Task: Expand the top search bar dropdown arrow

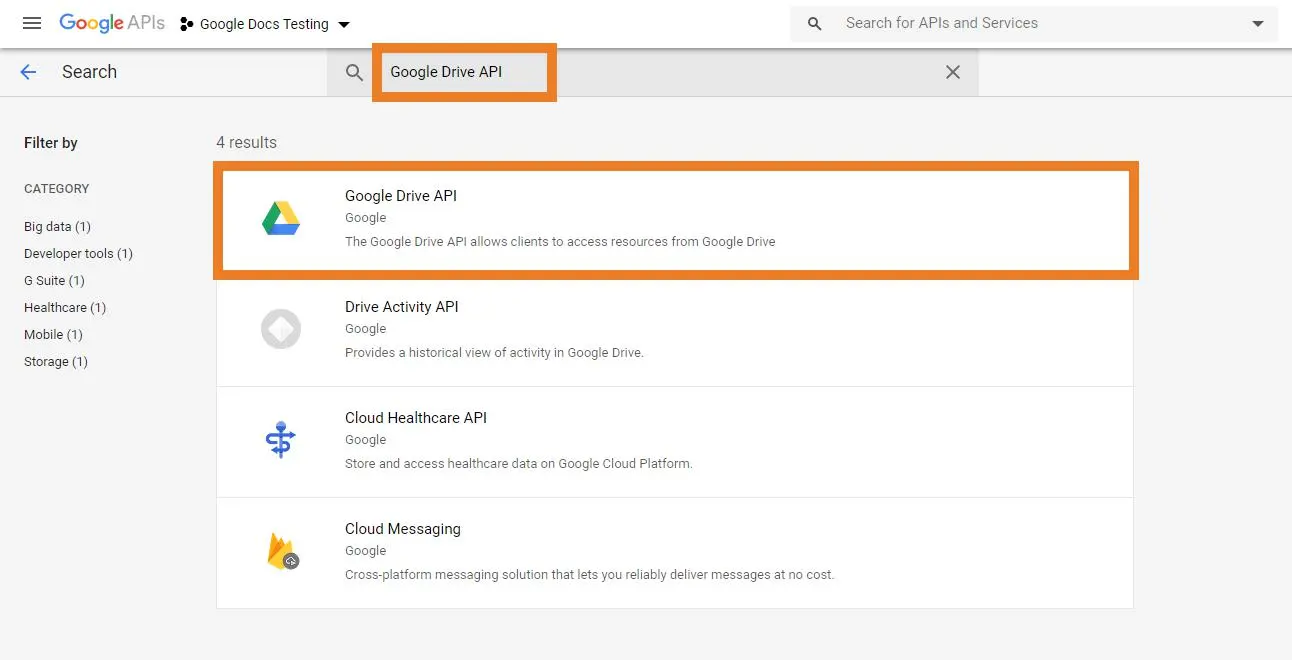Action: pos(1258,24)
